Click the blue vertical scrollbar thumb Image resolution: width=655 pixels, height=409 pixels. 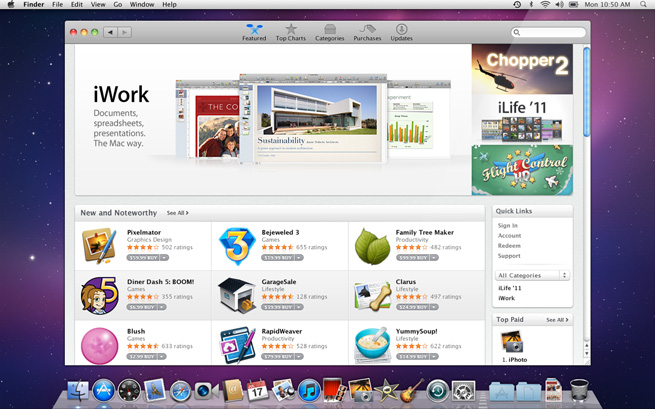point(586,91)
